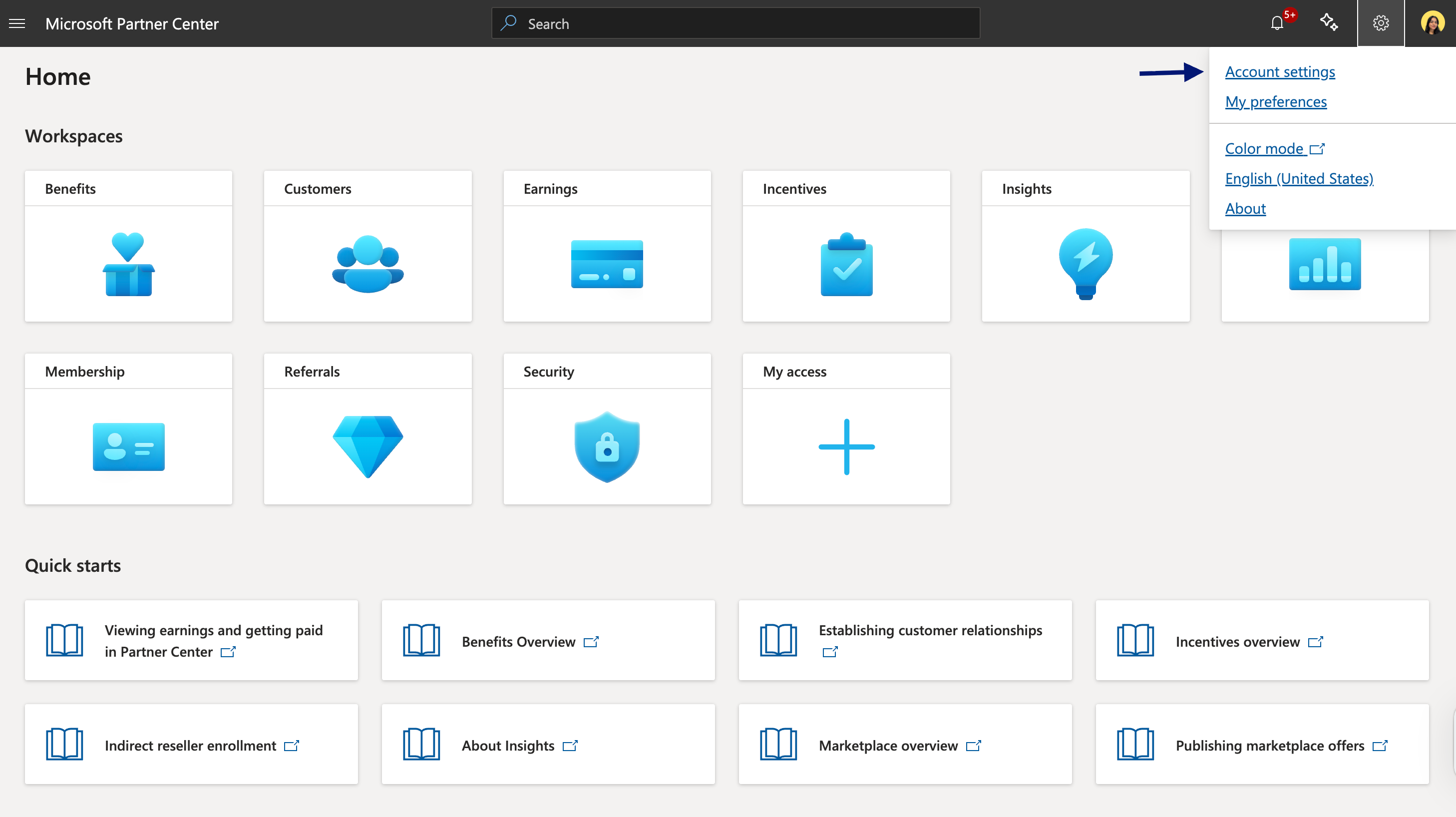Click the Customers tile heading
This screenshot has height=817, width=1456.
coord(318,189)
